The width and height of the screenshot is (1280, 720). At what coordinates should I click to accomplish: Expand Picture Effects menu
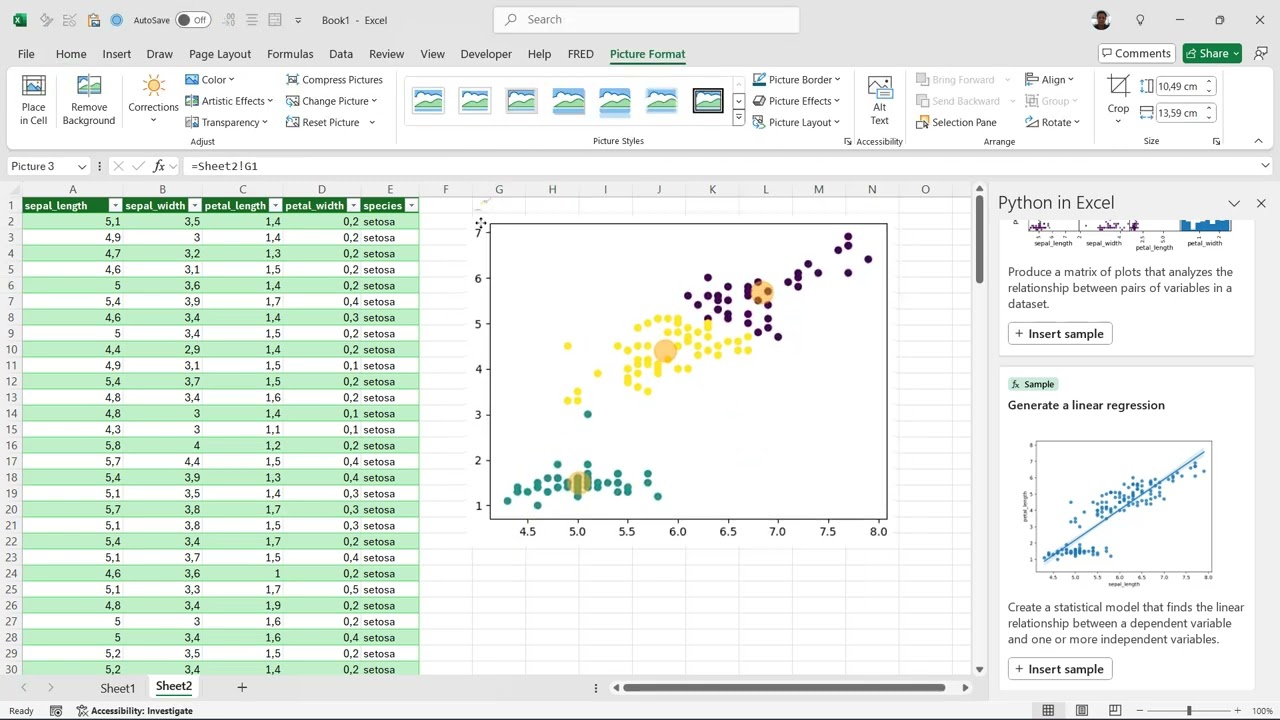click(x=796, y=101)
